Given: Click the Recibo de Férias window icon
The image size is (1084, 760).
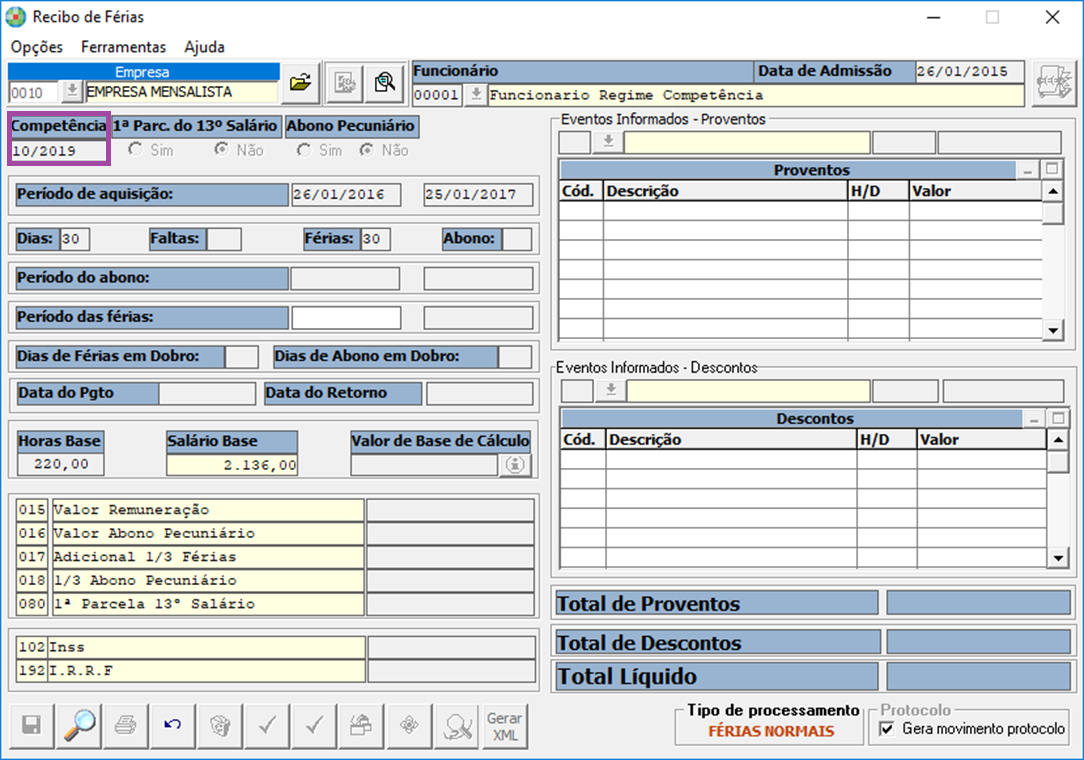Looking at the screenshot, I should (x=16, y=17).
